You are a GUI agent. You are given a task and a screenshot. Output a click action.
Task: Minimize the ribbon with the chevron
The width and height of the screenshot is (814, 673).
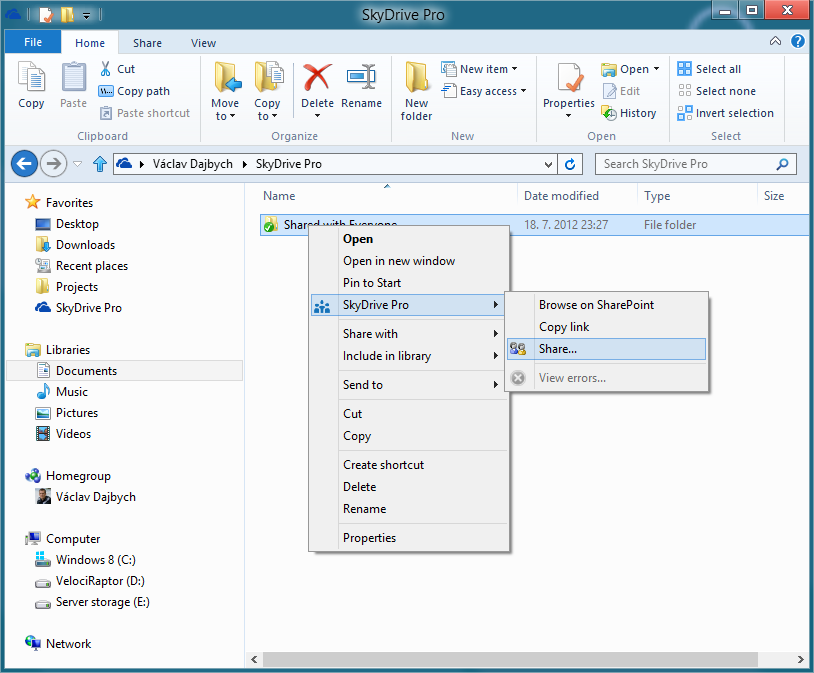pos(775,41)
